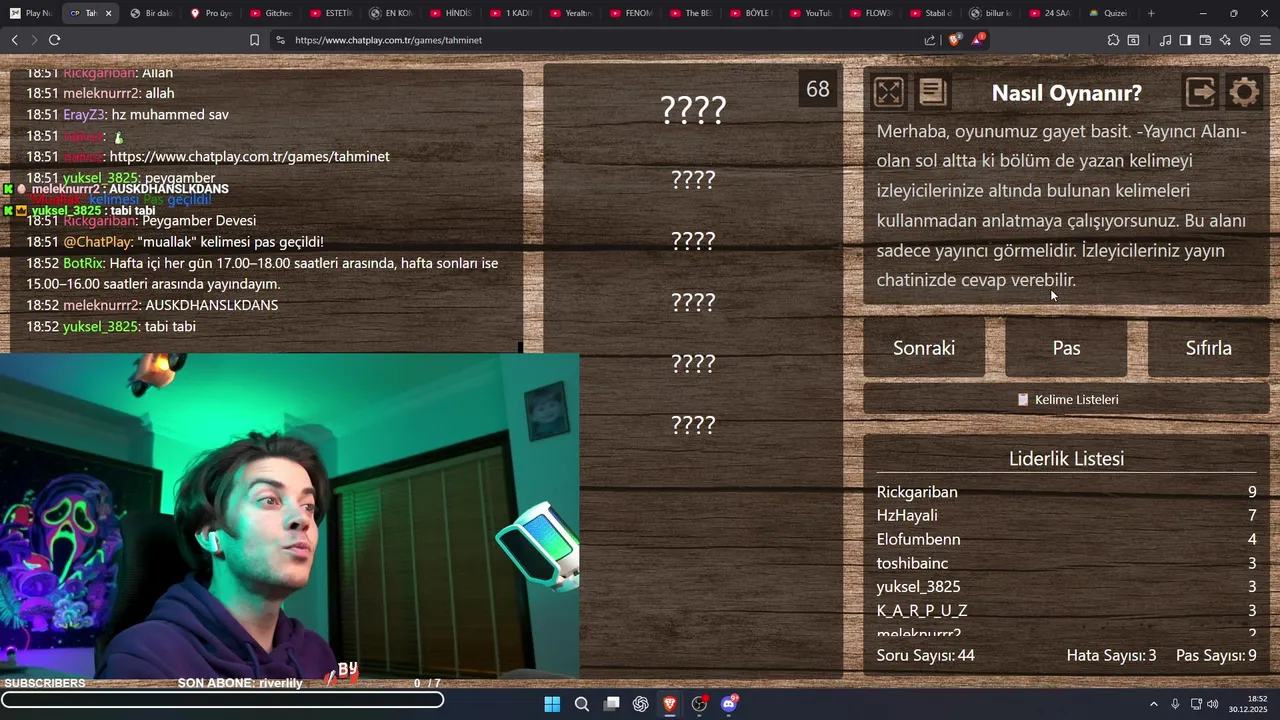Click HzHayali in the leaderboard
The image size is (1280, 720).
(x=907, y=516)
